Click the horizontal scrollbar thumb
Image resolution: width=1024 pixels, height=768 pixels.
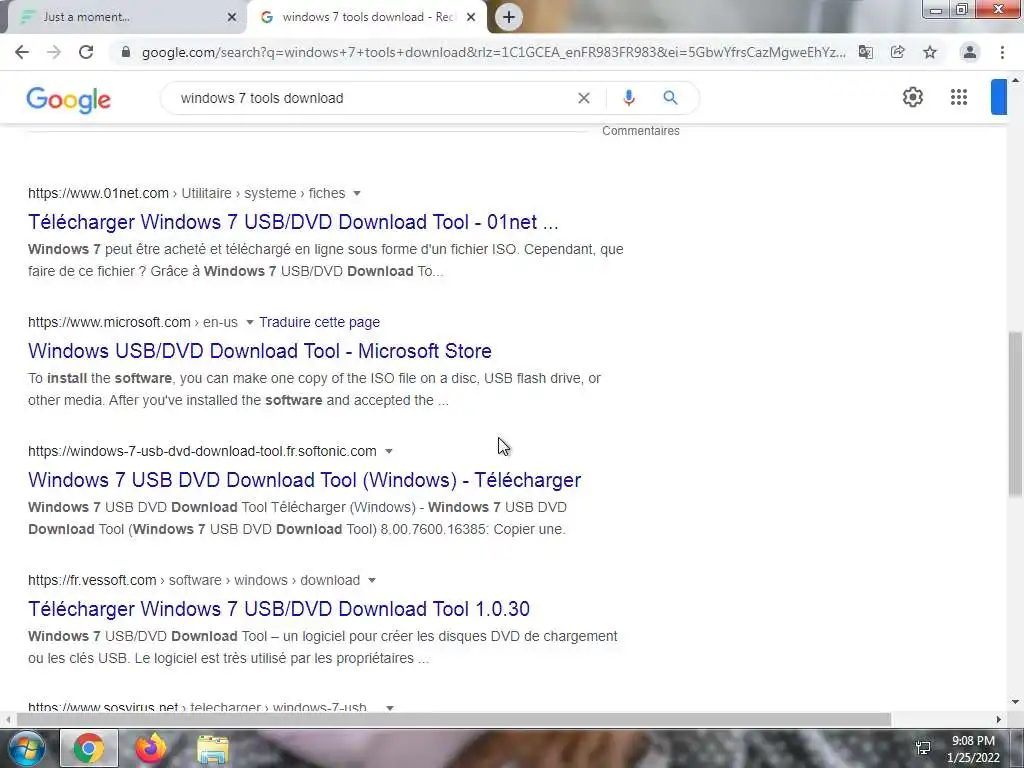454,719
